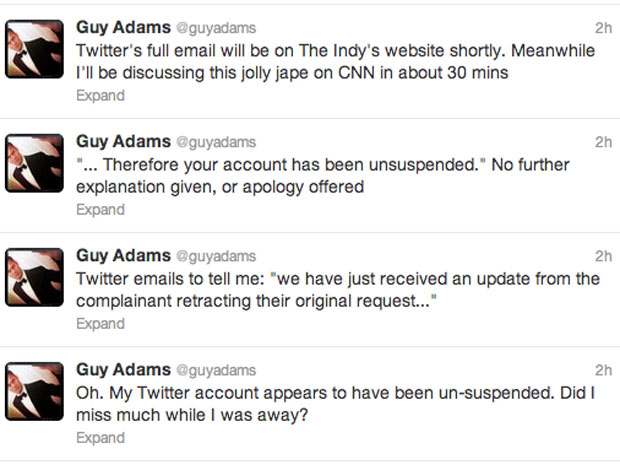Select Guy Adams name on 'Twitter emails to tell me' tweet
Viewport: 620px width, 465px height.
coord(122,256)
